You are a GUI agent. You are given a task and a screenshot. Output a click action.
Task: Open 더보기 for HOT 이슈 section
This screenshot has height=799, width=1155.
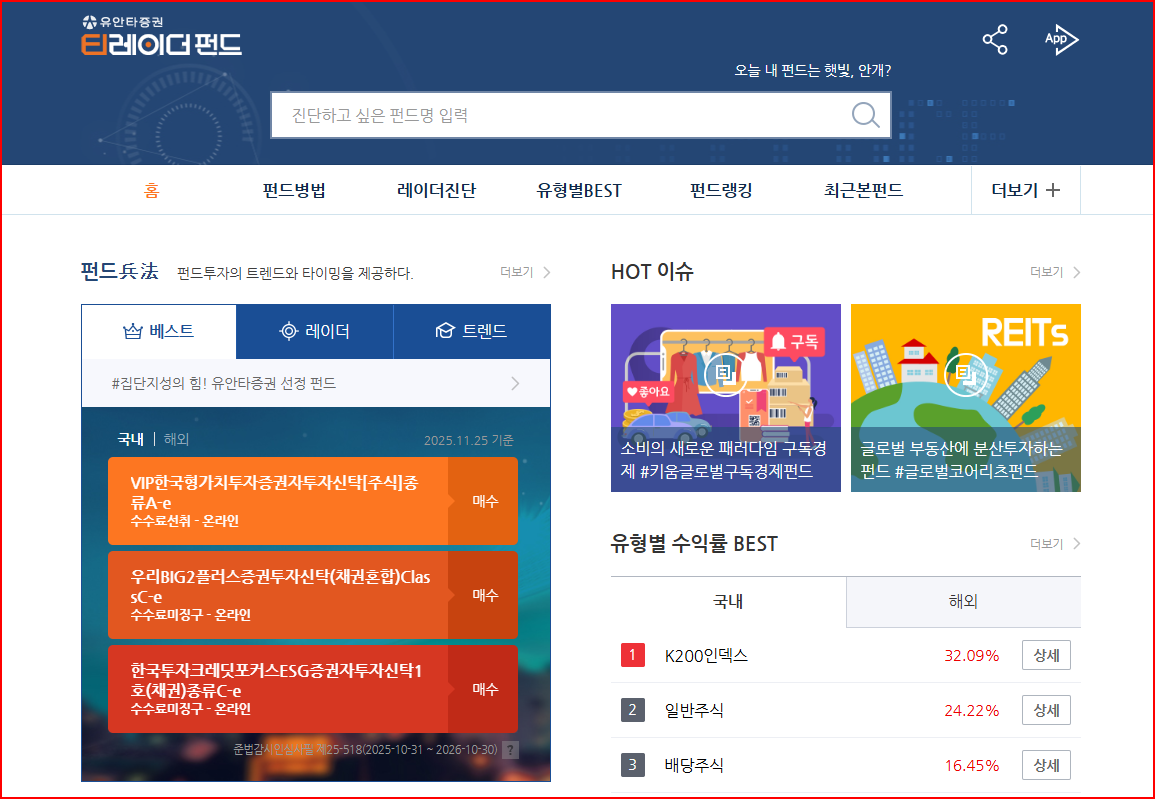1056,272
